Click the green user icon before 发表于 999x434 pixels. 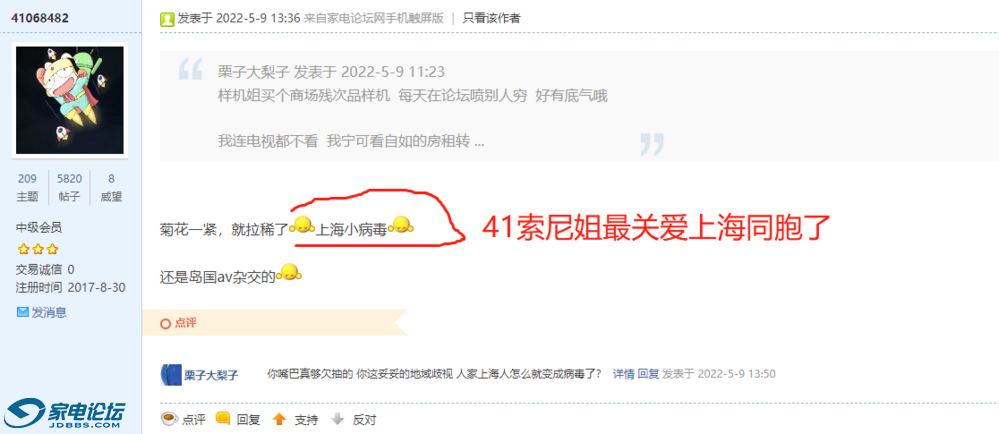point(167,18)
